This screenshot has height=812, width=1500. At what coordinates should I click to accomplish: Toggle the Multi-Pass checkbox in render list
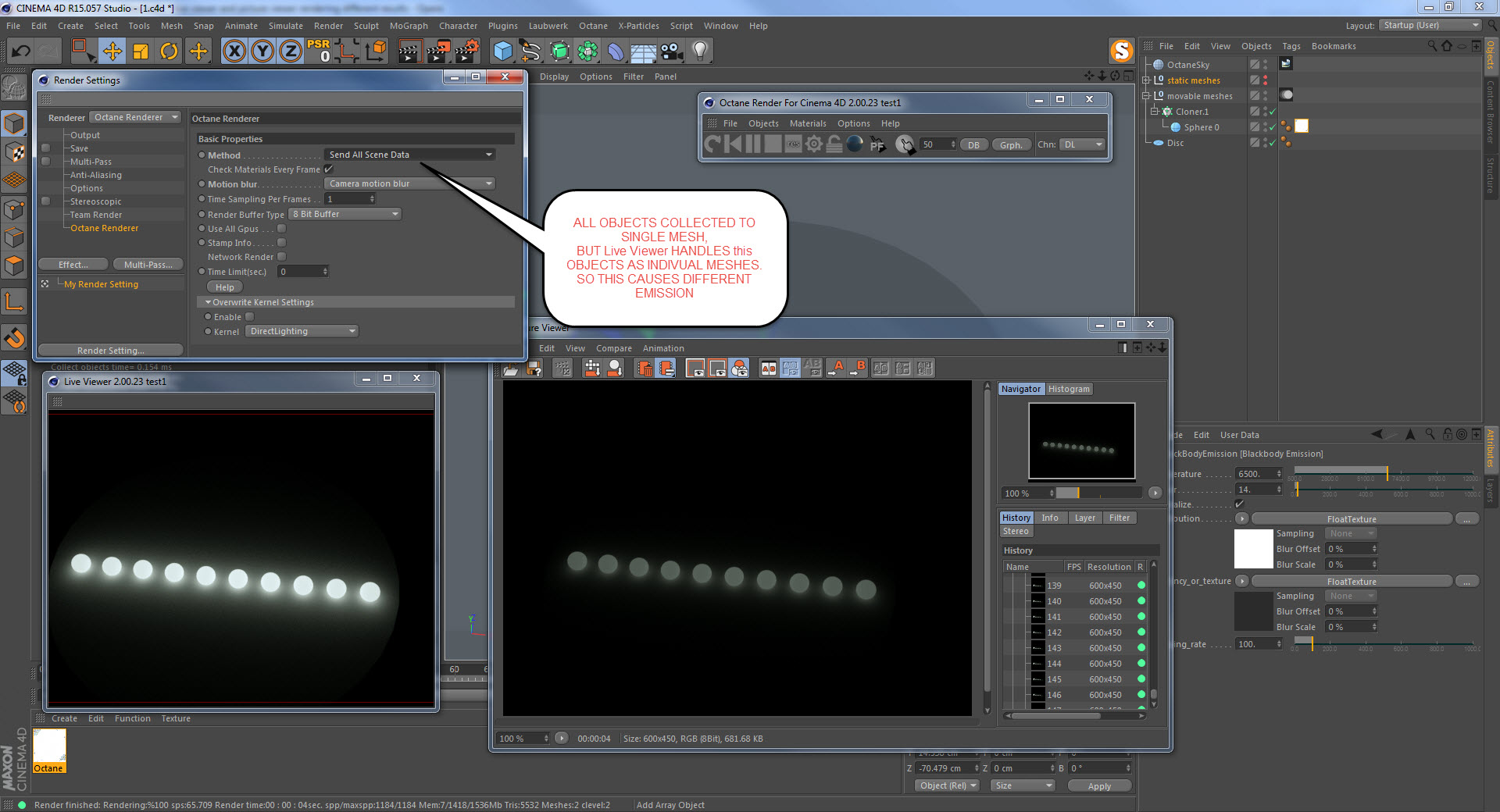pyautogui.click(x=45, y=162)
